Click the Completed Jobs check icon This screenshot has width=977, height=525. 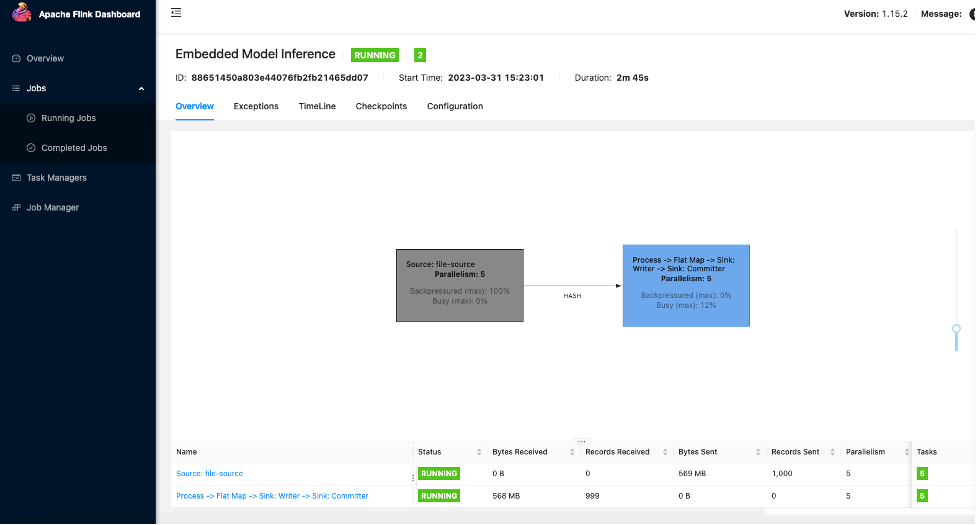(x=31, y=148)
